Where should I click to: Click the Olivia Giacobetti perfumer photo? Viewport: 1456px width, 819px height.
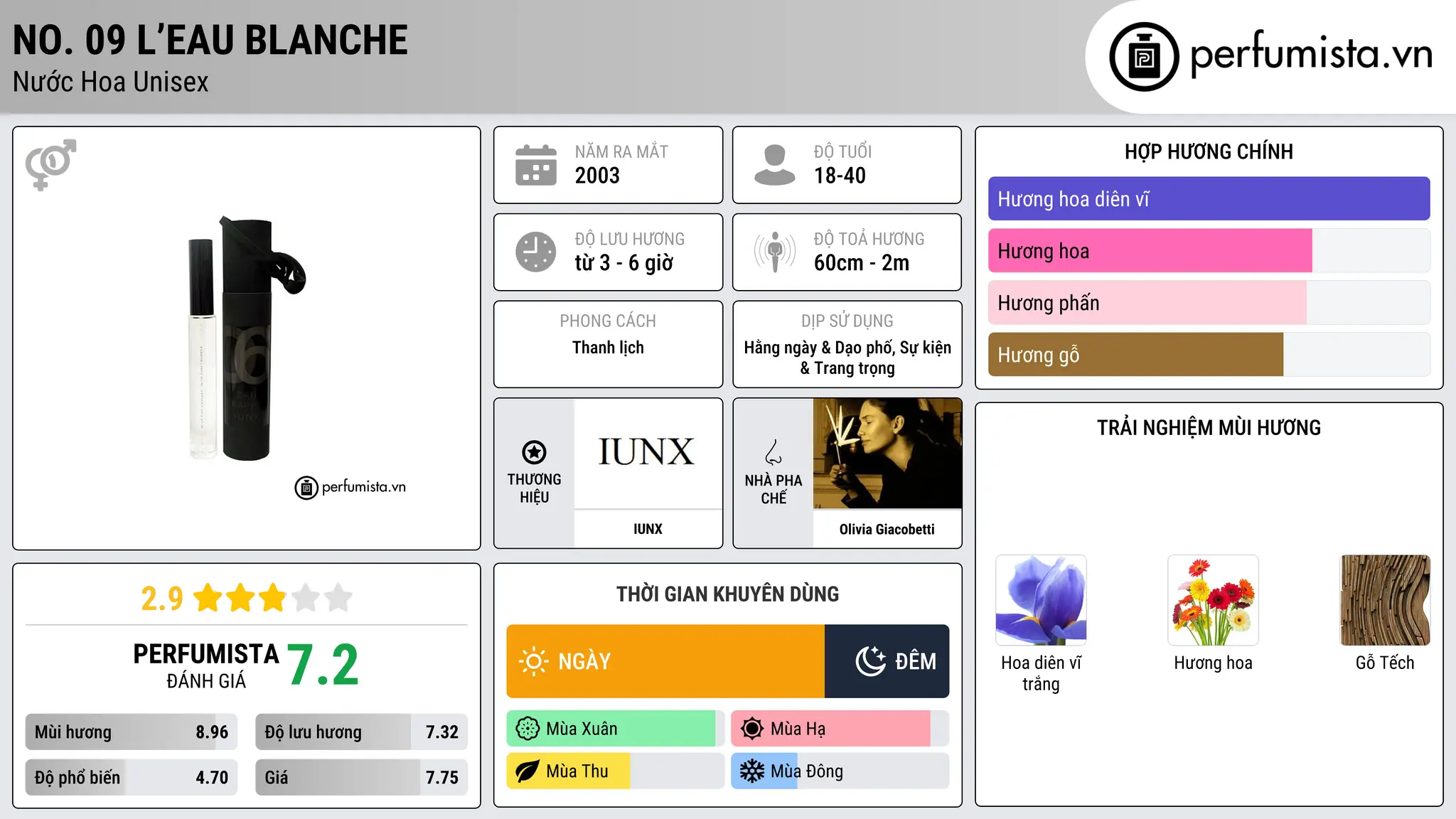(x=887, y=453)
